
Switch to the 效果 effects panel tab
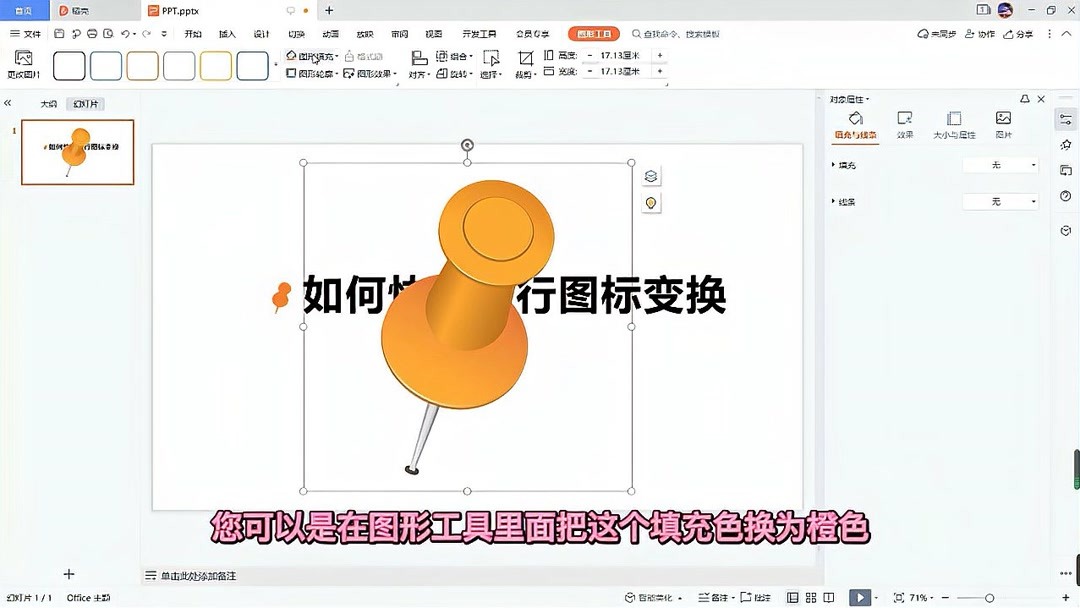pyautogui.click(x=905, y=122)
